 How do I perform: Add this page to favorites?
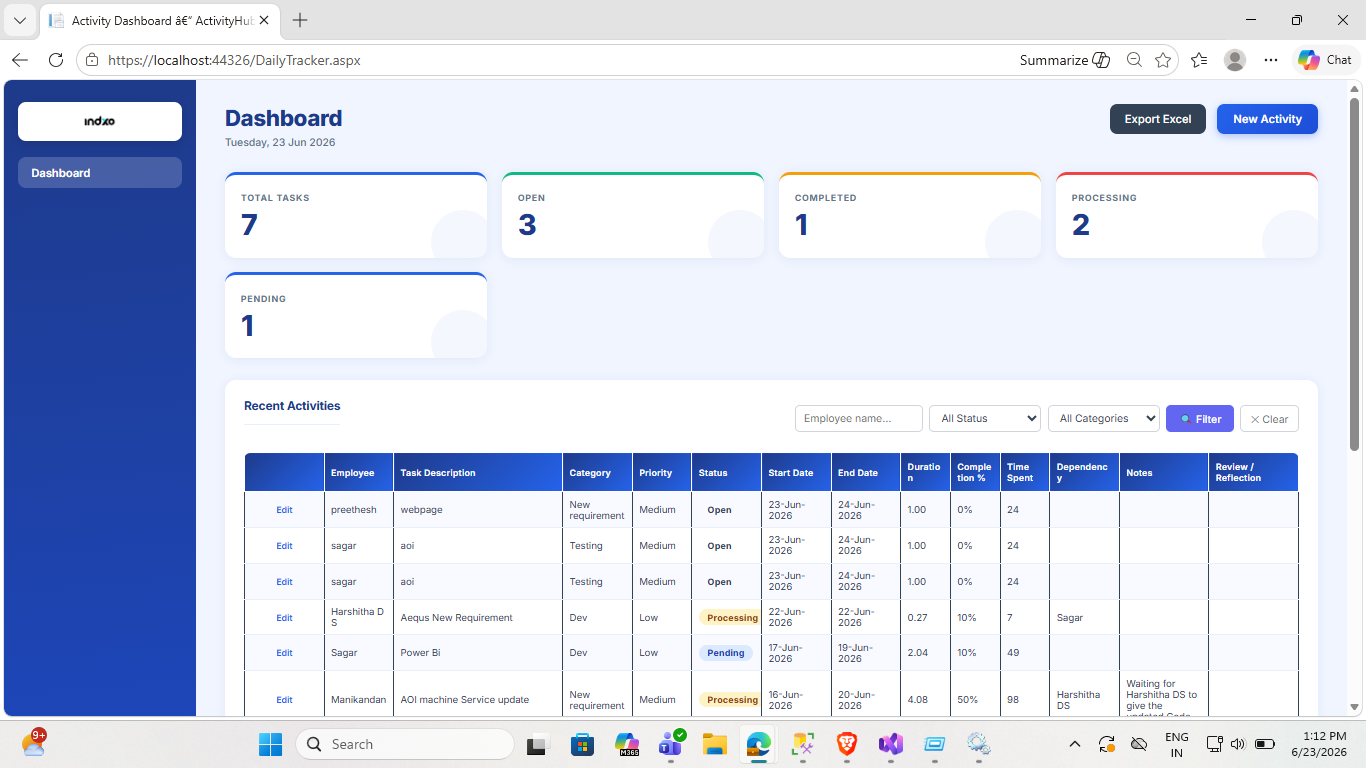(1163, 60)
